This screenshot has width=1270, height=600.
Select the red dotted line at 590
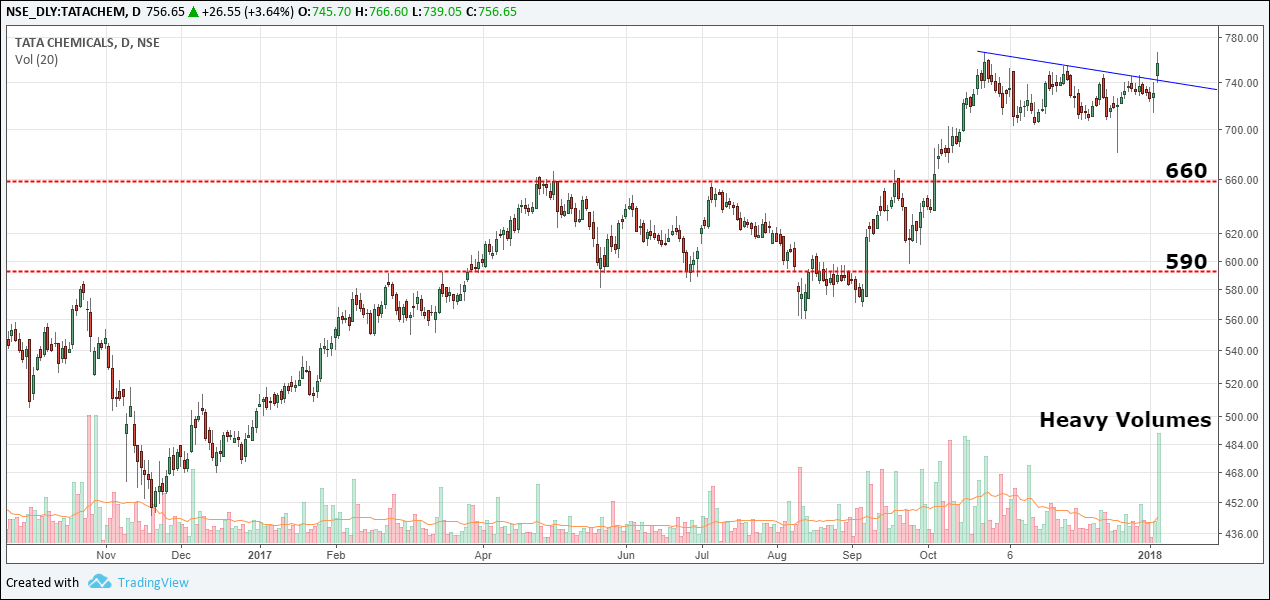pyautogui.click(x=610, y=271)
